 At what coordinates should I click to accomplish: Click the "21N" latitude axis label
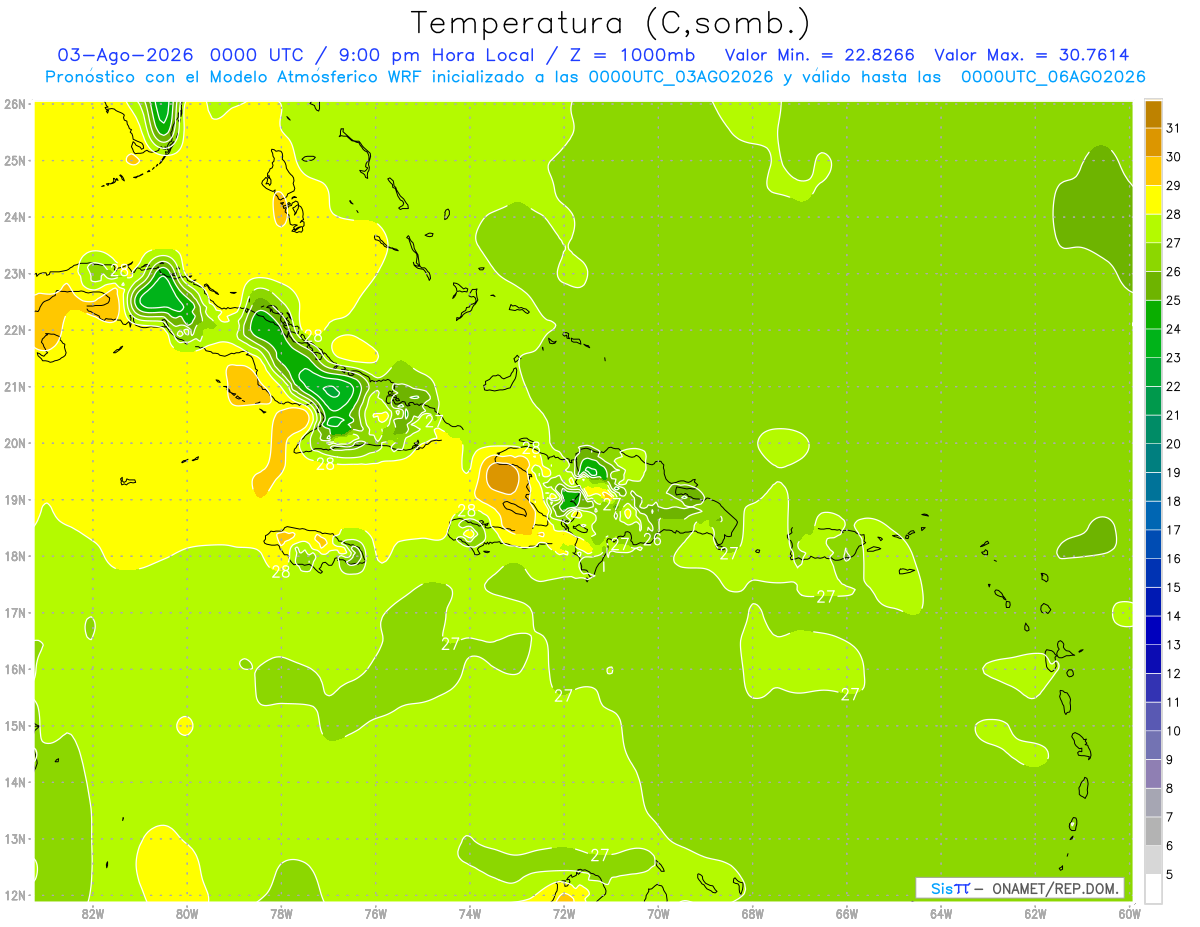pyautogui.click(x=14, y=386)
